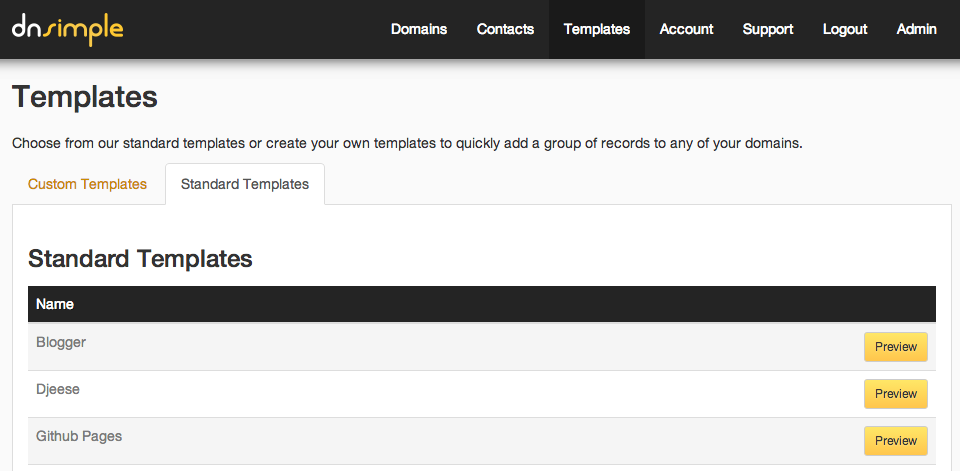Switch to the Custom Templates tab
This screenshot has width=960, height=471.
[87, 184]
